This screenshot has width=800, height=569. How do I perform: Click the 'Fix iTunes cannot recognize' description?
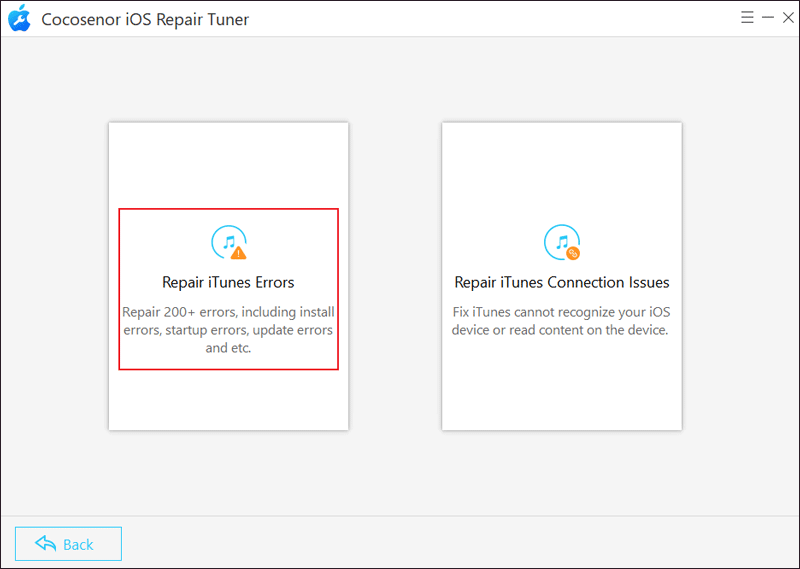[x=560, y=321]
